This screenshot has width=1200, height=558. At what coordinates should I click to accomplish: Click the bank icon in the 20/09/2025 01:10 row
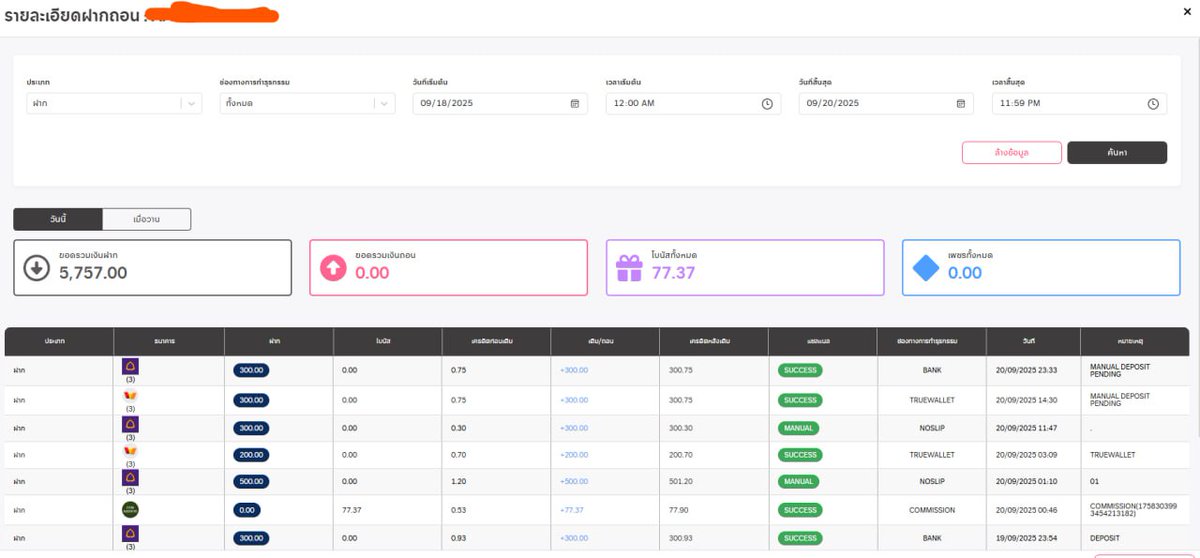tap(130, 479)
